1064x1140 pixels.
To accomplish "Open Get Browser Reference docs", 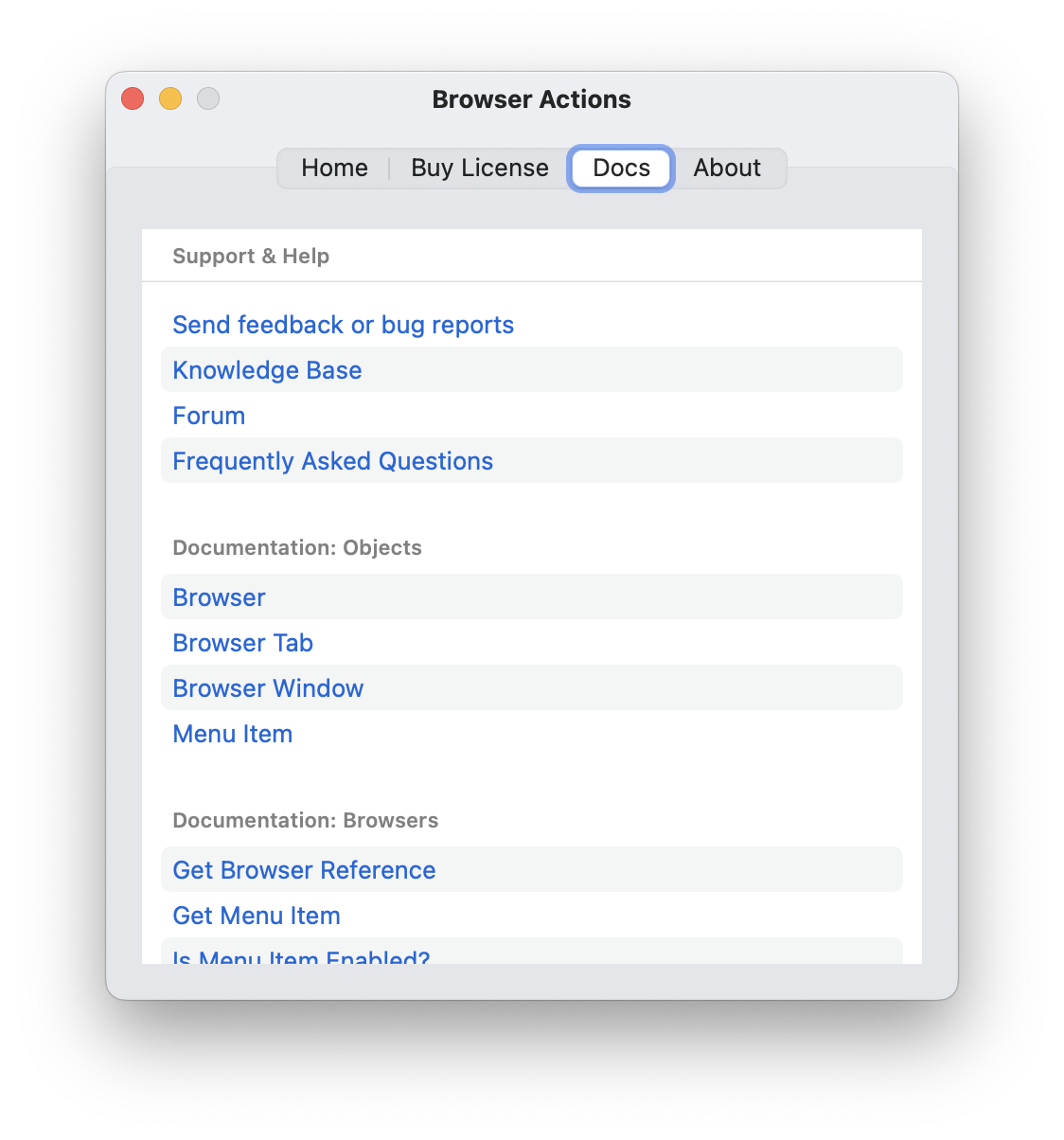I will (304, 870).
